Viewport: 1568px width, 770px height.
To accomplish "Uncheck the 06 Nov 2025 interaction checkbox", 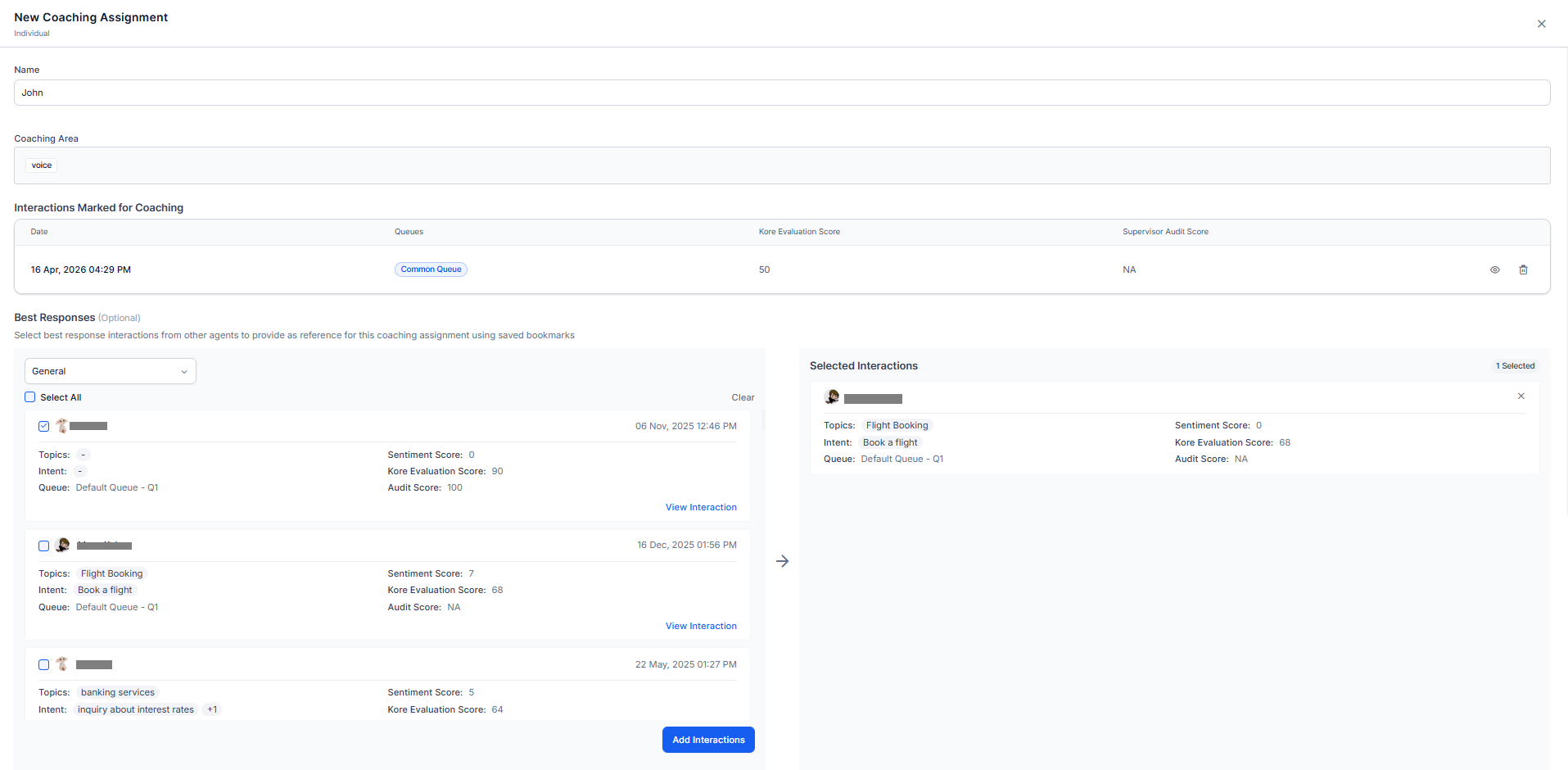I will pyautogui.click(x=44, y=426).
